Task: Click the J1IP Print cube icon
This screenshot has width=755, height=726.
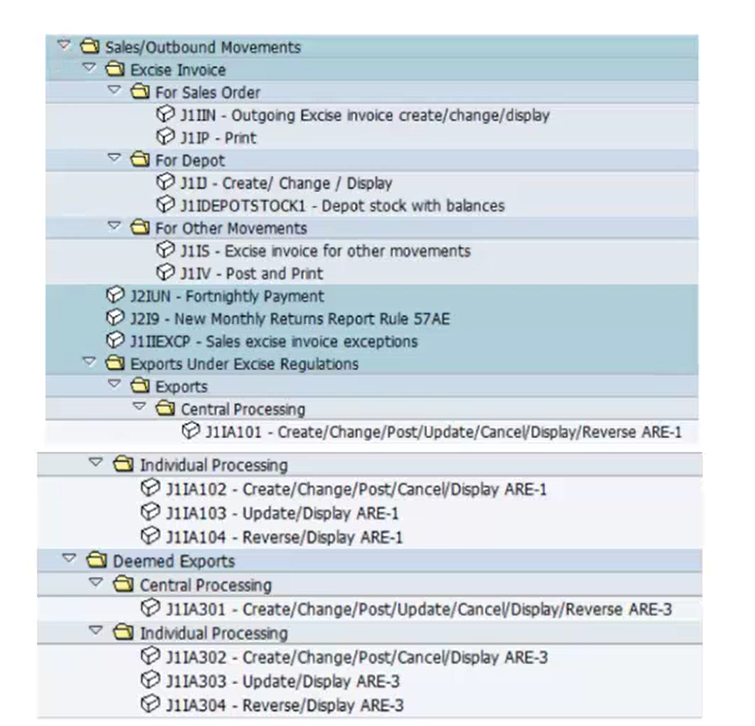Action: [165, 137]
